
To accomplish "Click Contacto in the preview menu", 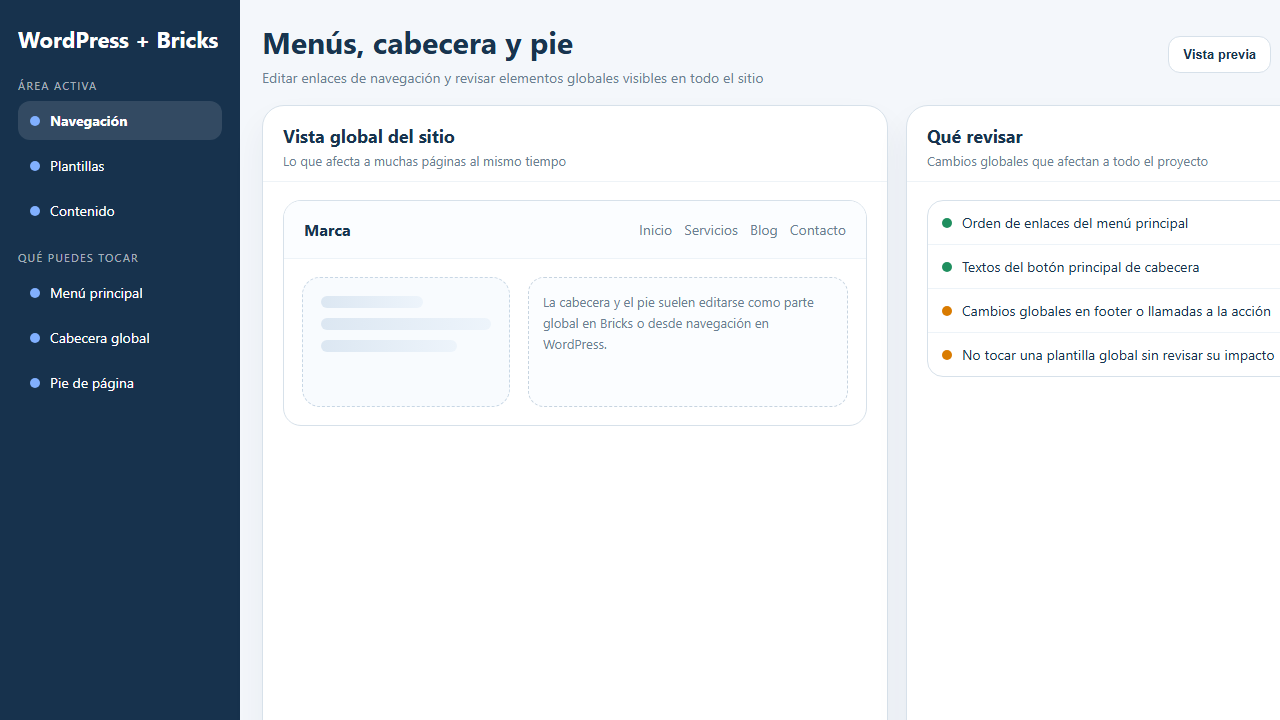I will pyautogui.click(x=817, y=230).
